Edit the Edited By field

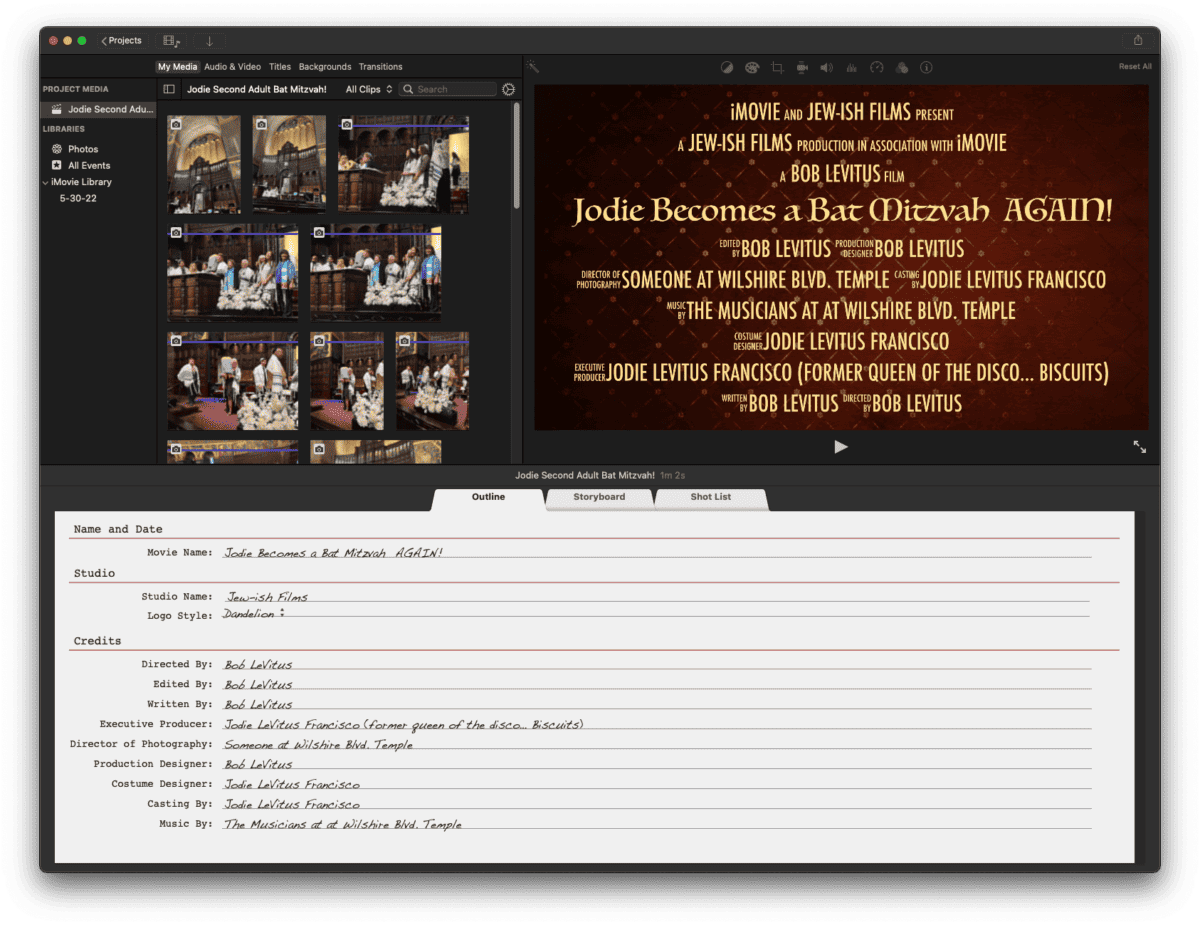pos(656,684)
